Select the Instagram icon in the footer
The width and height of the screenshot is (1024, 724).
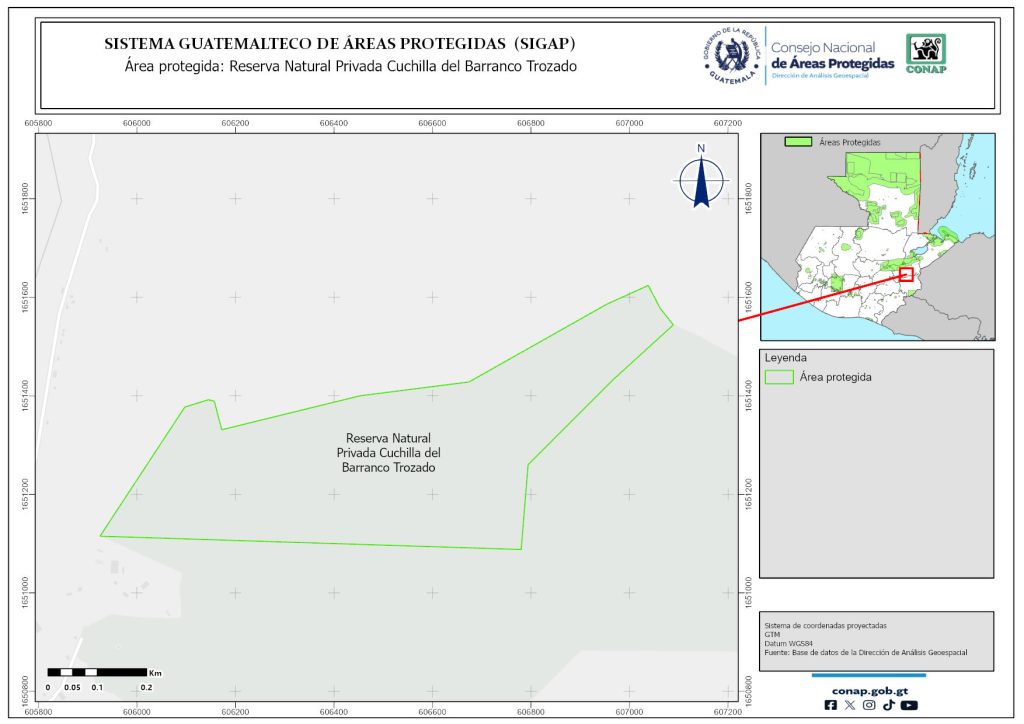coord(869,705)
